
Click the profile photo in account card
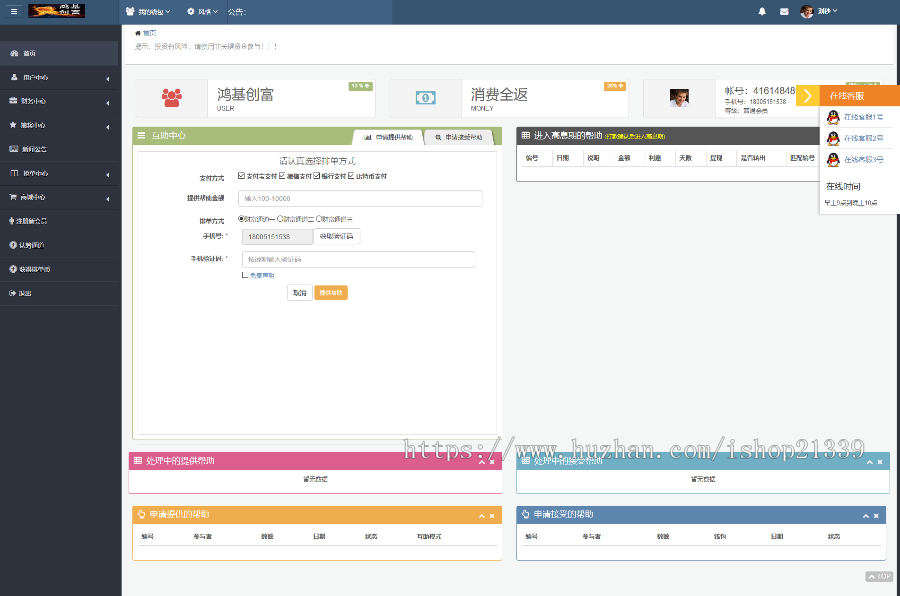679,98
